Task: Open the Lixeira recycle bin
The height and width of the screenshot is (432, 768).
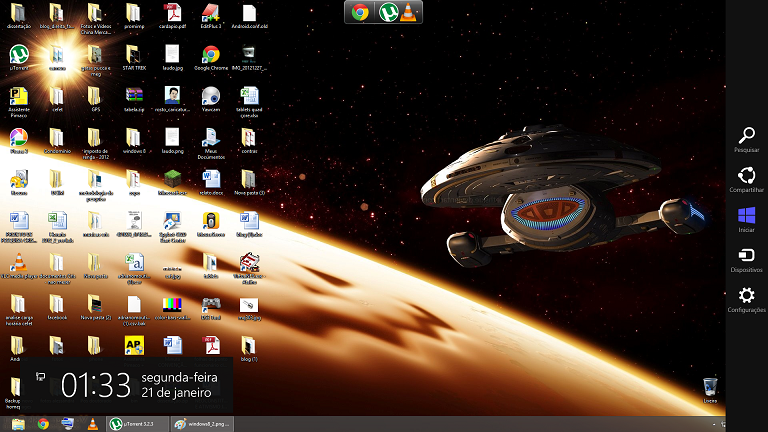Action: pos(710,390)
